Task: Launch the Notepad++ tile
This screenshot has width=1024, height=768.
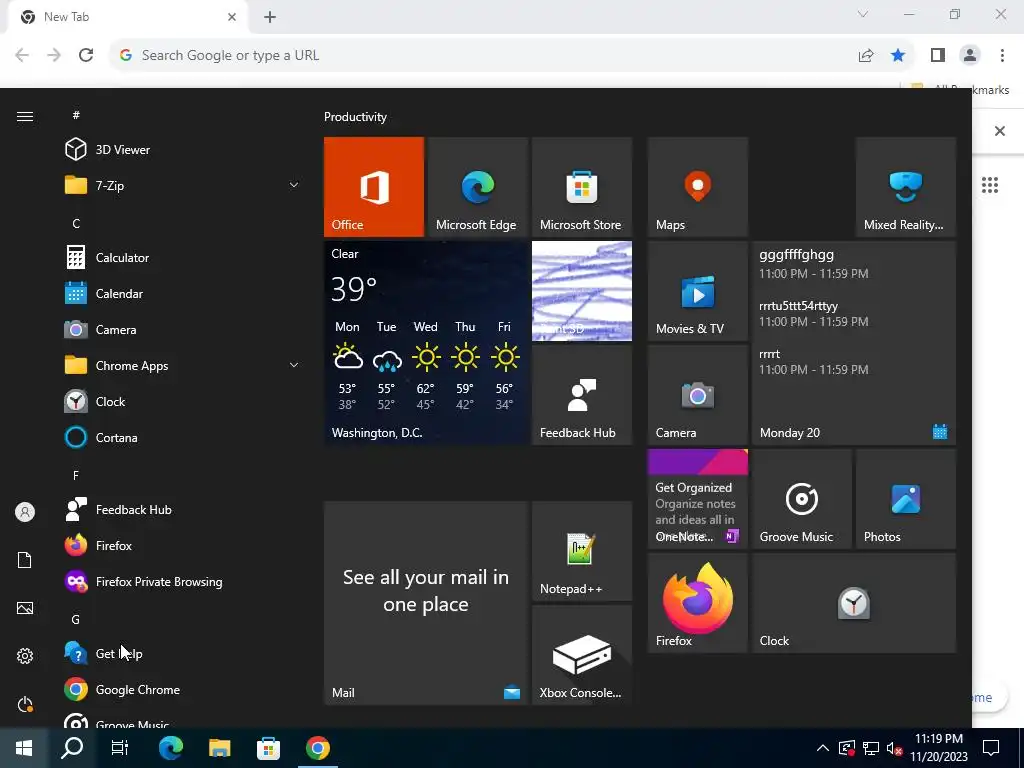Action: [x=581, y=551]
